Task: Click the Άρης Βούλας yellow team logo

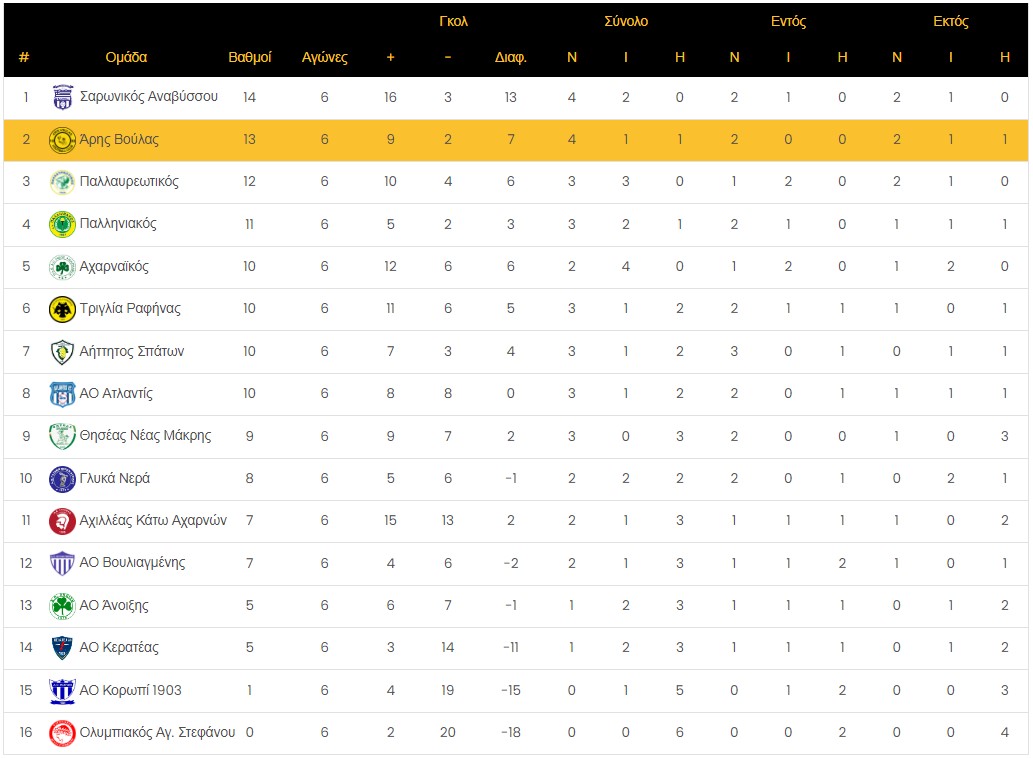Action: tap(62, 140)
